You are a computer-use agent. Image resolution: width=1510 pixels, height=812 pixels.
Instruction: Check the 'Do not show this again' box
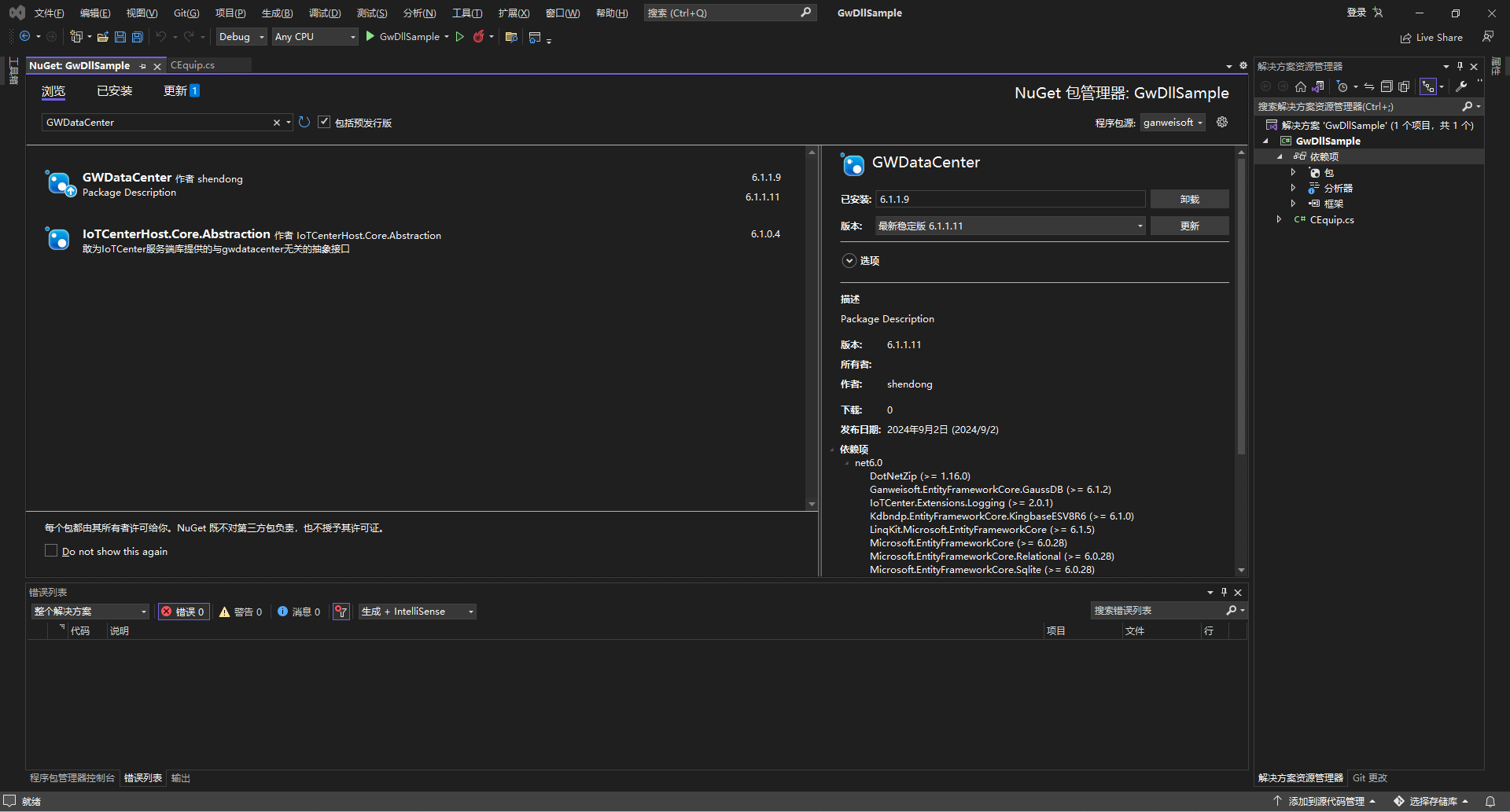(x=51, y=551)
